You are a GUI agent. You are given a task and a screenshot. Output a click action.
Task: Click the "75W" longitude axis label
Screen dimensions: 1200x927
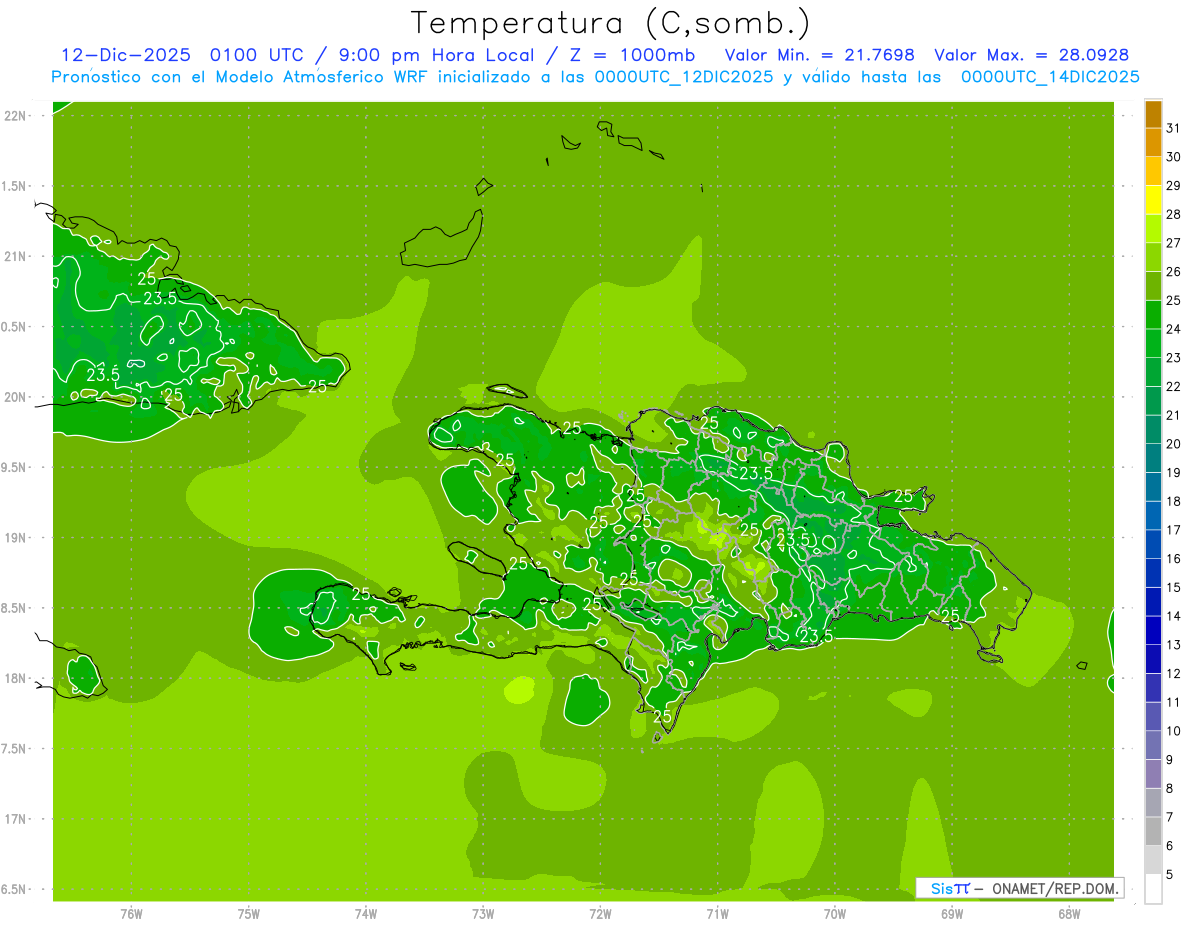[249, 914]
